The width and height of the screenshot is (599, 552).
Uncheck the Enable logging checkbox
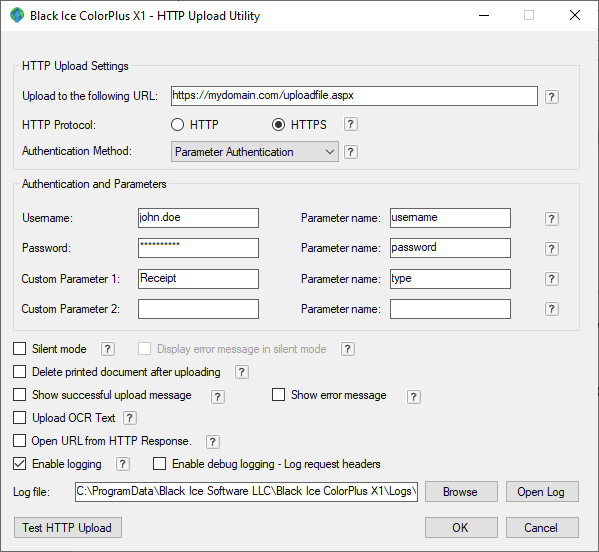pos(19,463)
